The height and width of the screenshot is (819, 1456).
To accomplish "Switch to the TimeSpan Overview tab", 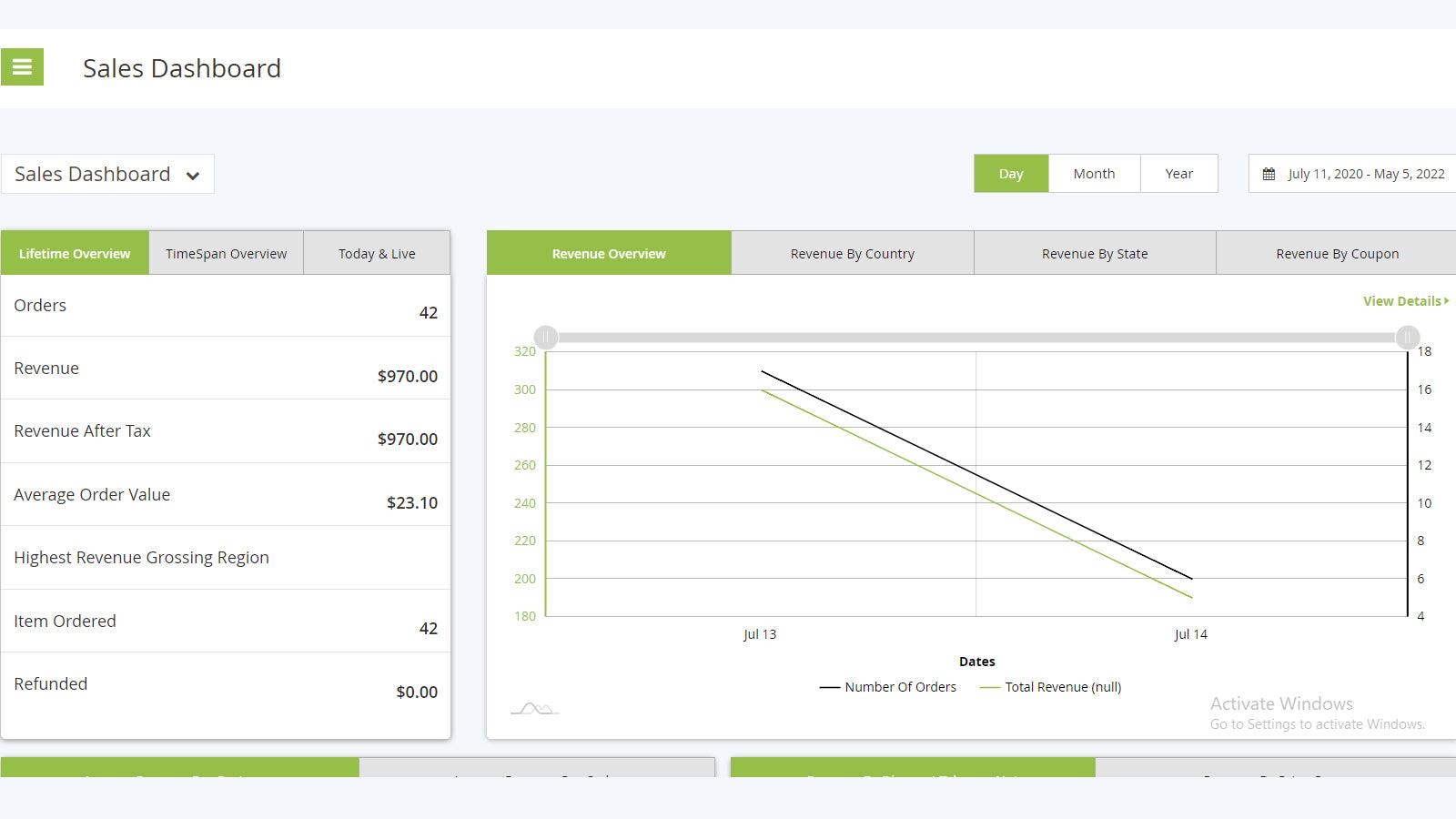I will pyautogui.click(x=226, y=253).
